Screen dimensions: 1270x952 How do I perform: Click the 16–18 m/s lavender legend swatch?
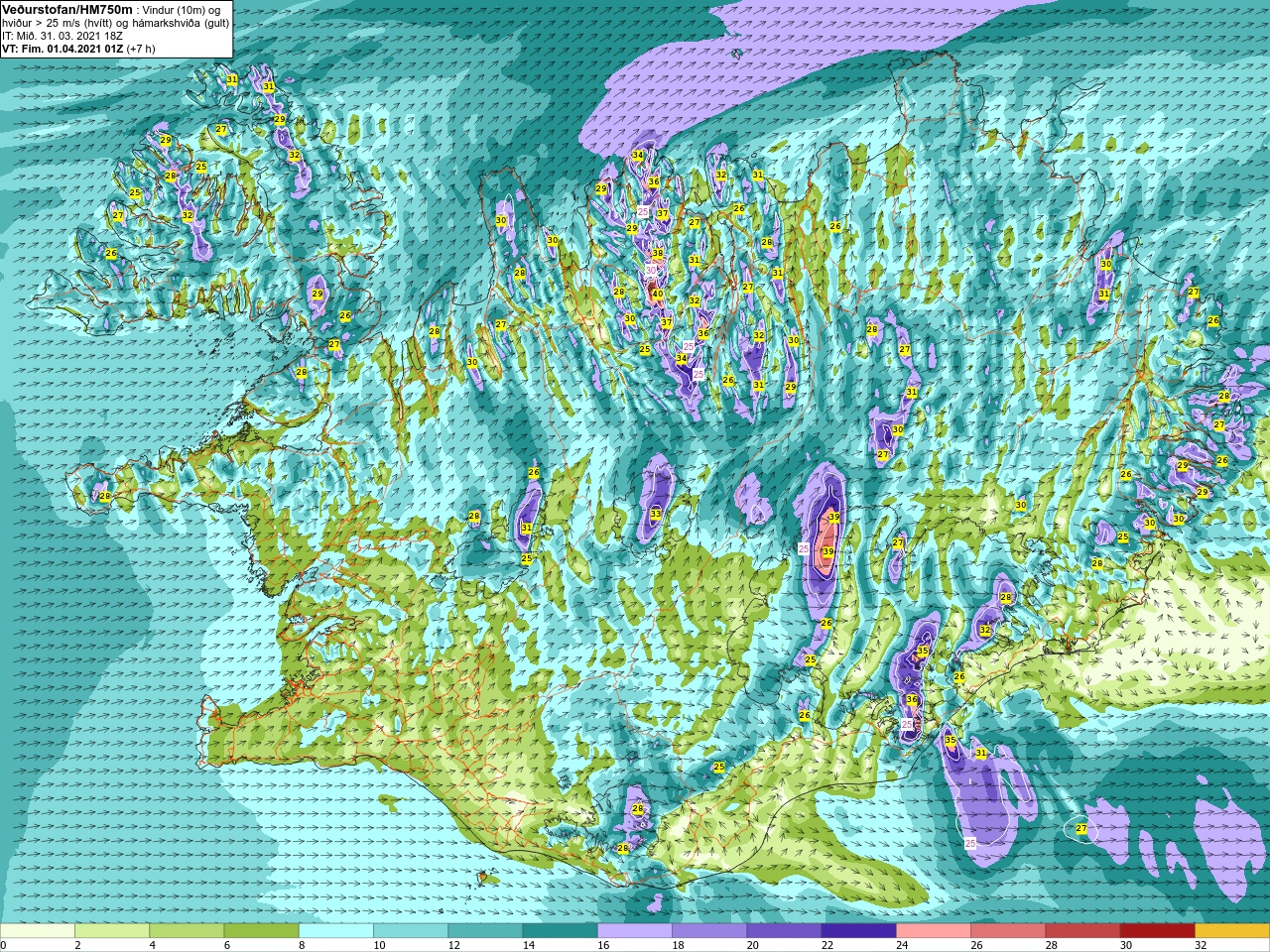click(635, 931)
